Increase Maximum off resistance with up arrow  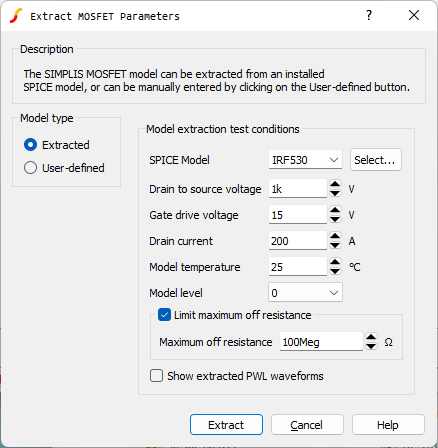[x=371, y=337]
